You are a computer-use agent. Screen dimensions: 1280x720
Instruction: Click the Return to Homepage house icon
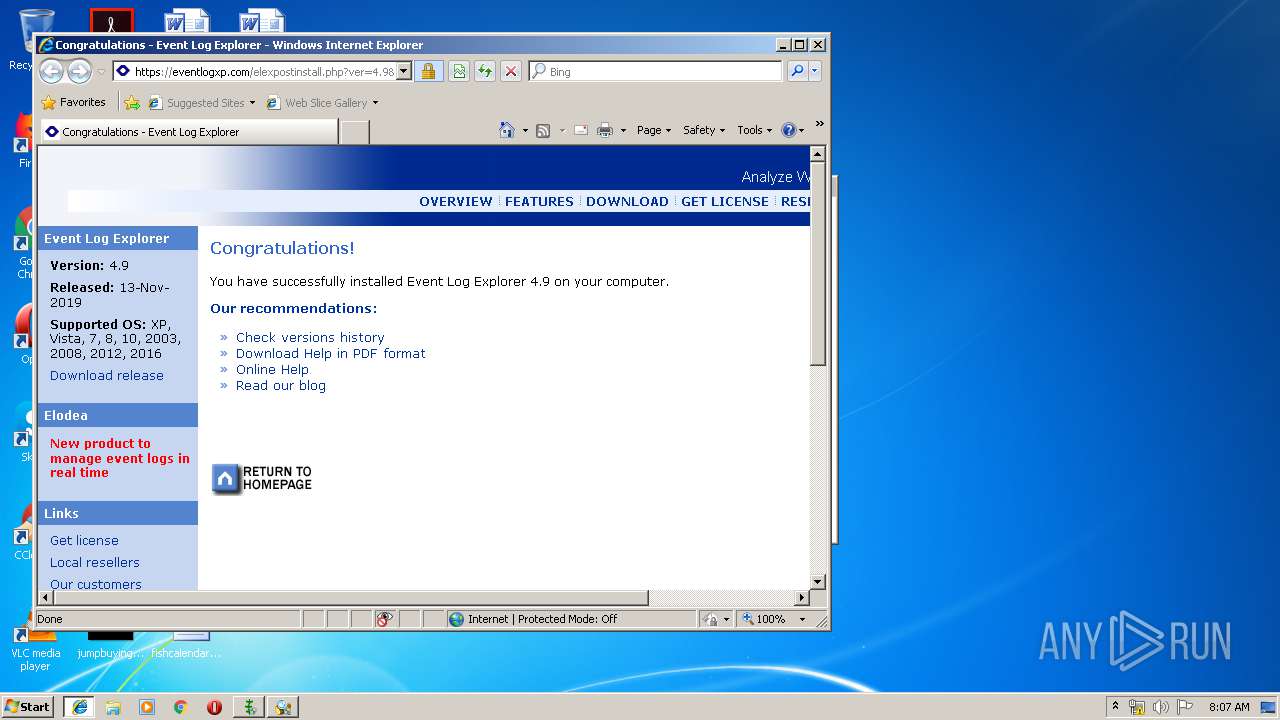pyautogui.click(x=226, y=479)
